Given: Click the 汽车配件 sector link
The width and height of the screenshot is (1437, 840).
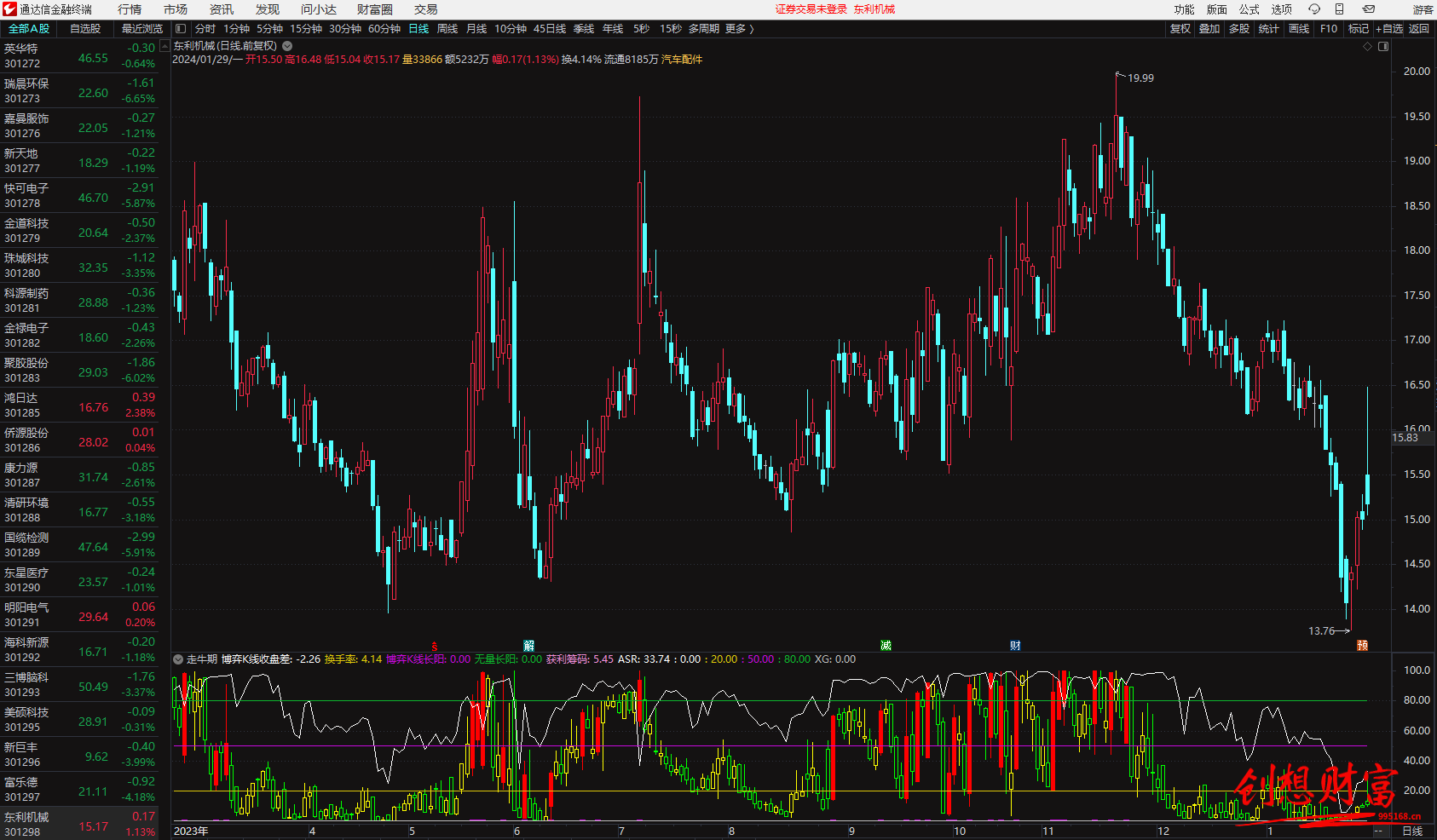Looking at the screenshot, I should click(682, 60).
